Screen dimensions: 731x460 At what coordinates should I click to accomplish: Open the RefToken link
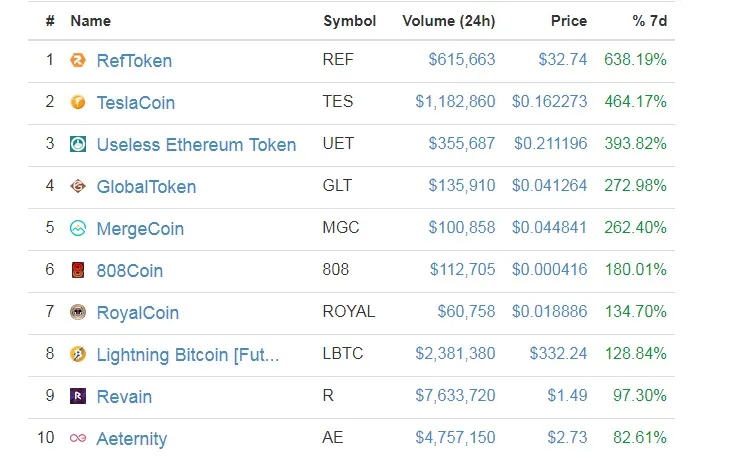(x=134, y=61)
